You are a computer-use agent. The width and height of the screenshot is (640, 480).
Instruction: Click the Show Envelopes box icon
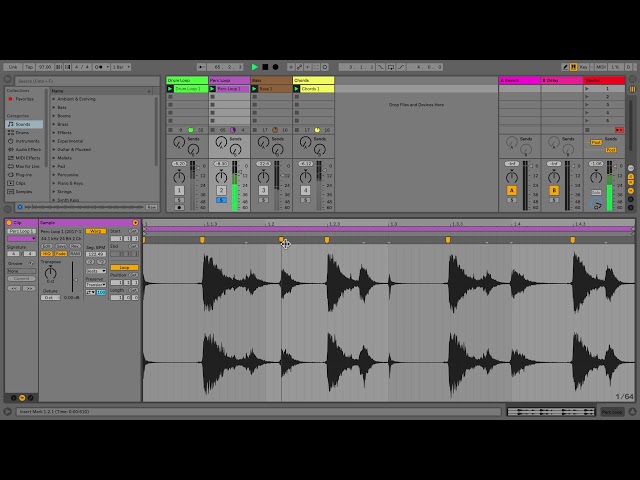30,398
